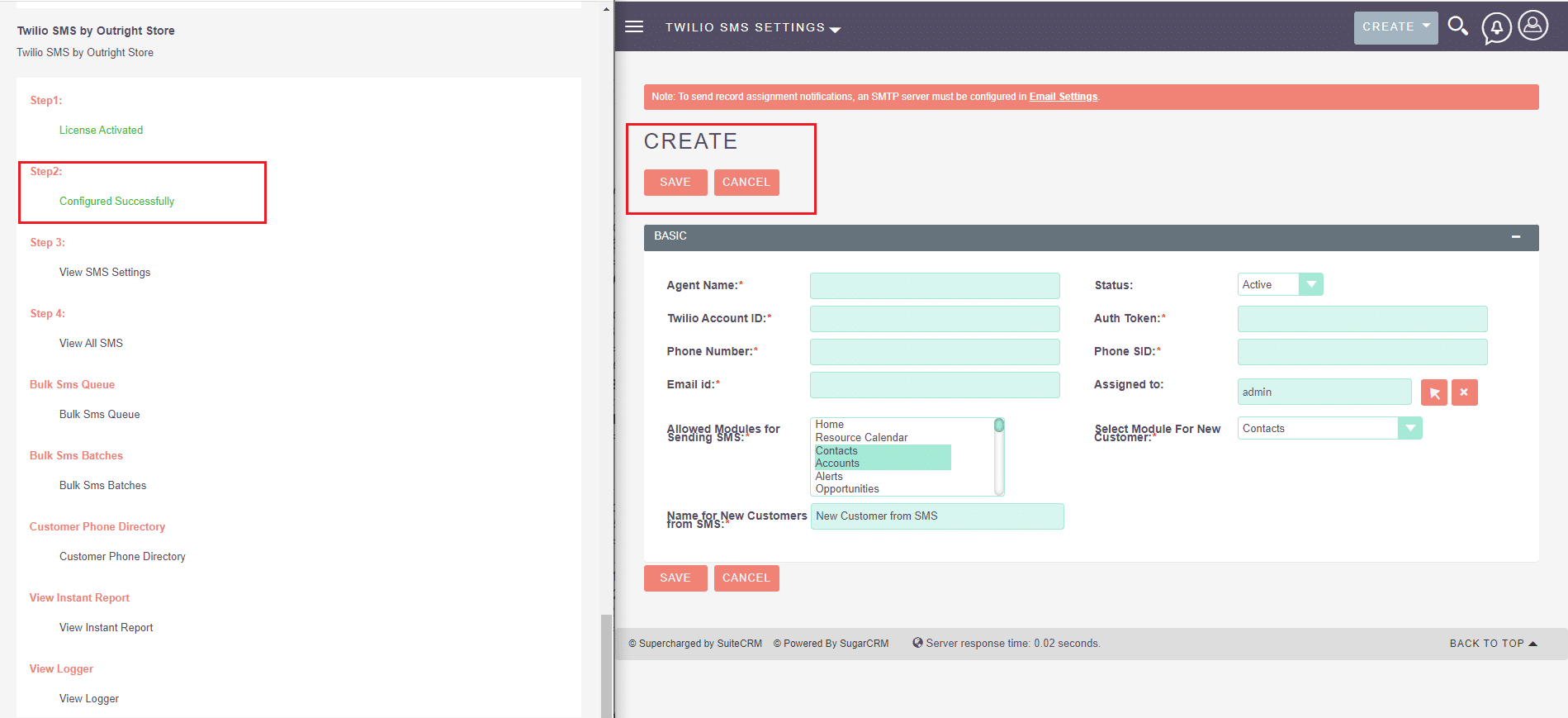This screenshot has height=718, width=1568.
Task: Click BACK TO TOP in the footer
Action: 1493,644
